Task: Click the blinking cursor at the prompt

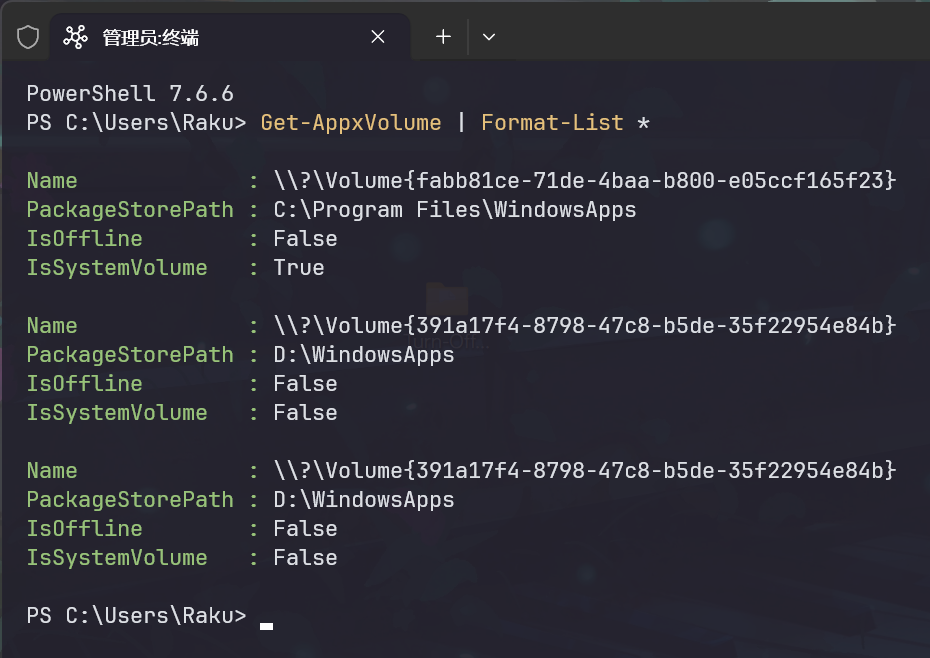Action: tap(266, 626)
